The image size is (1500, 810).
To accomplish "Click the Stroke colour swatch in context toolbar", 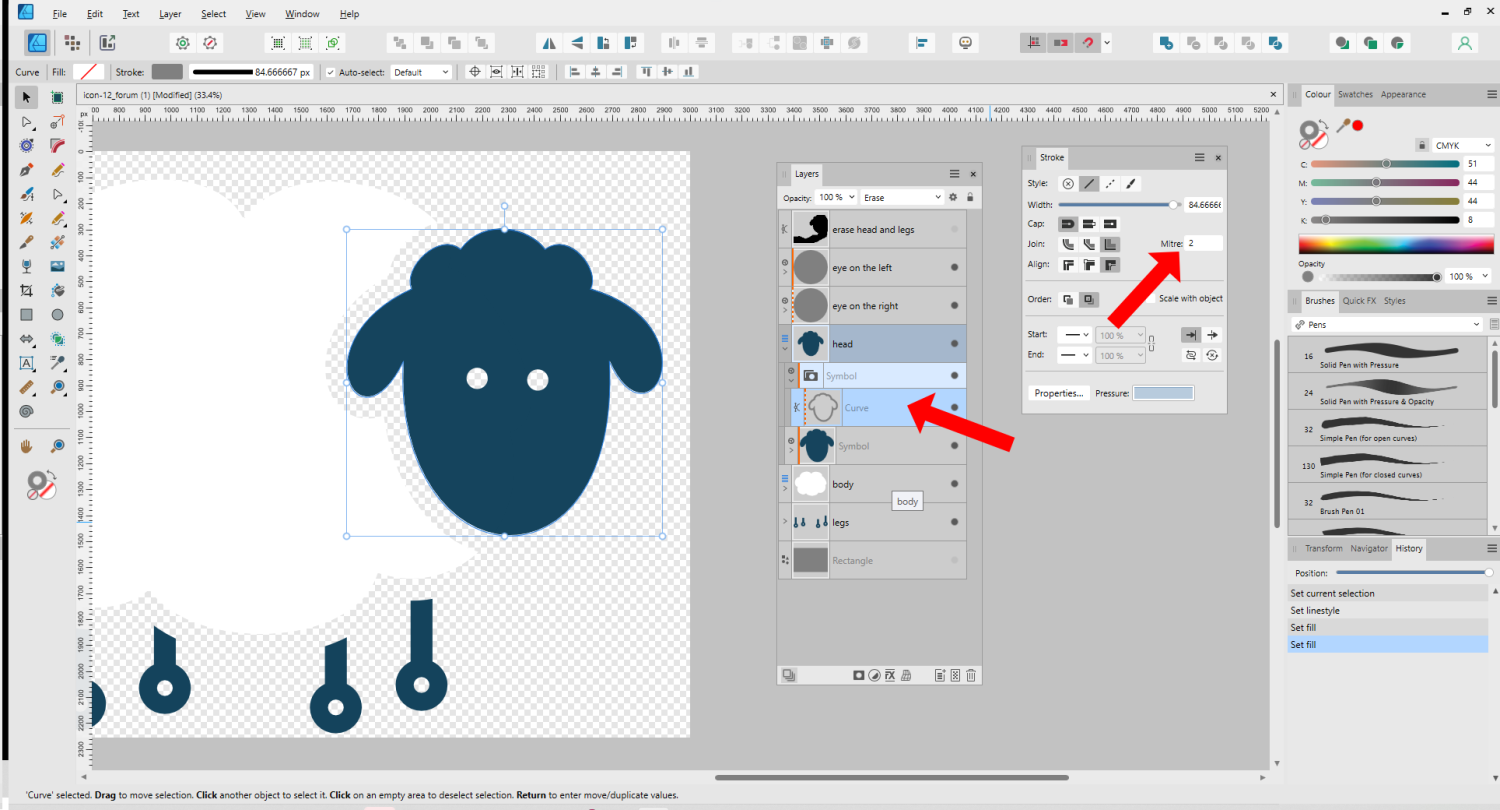I will click(167, 72).
